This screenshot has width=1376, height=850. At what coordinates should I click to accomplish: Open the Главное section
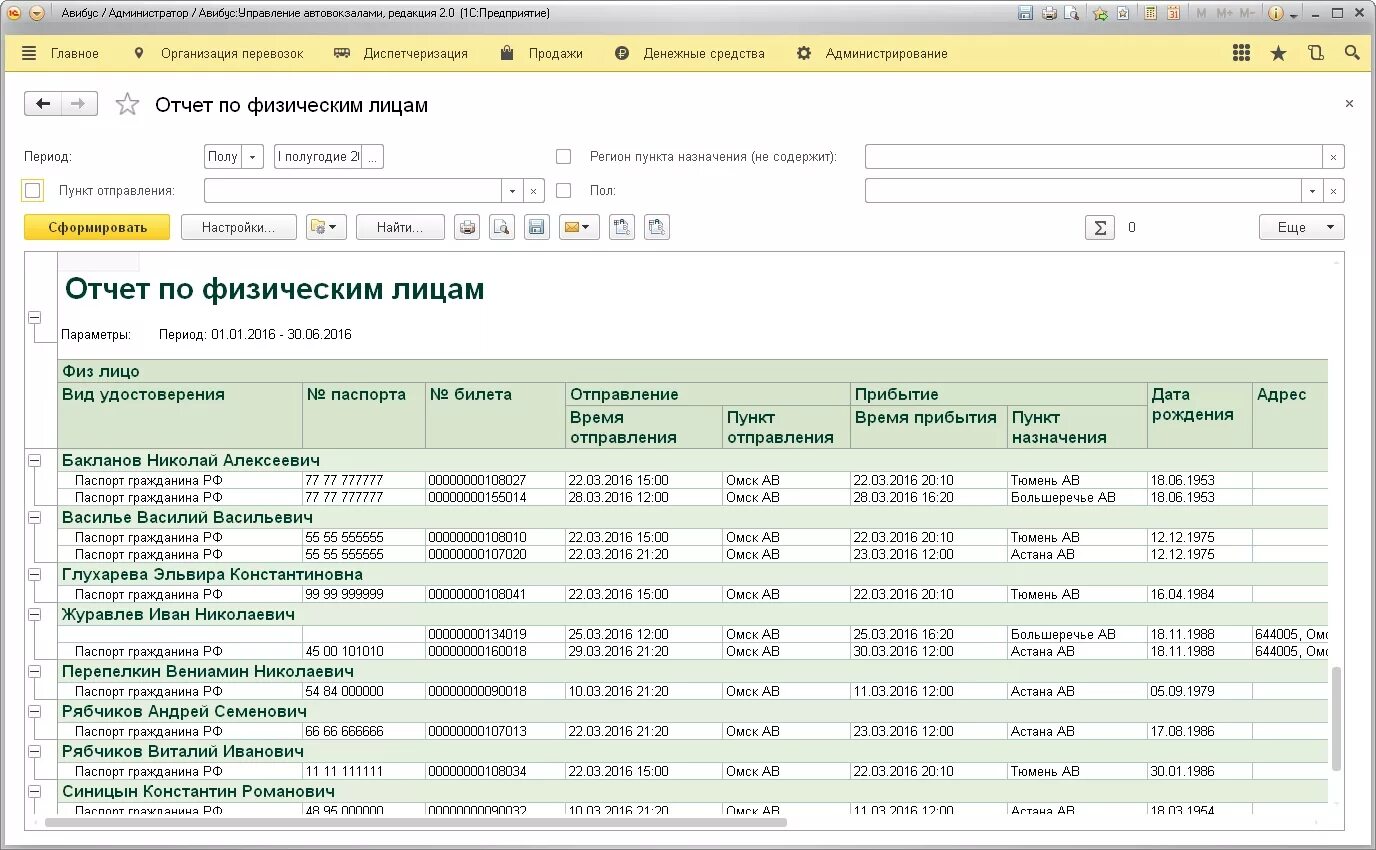75,53
